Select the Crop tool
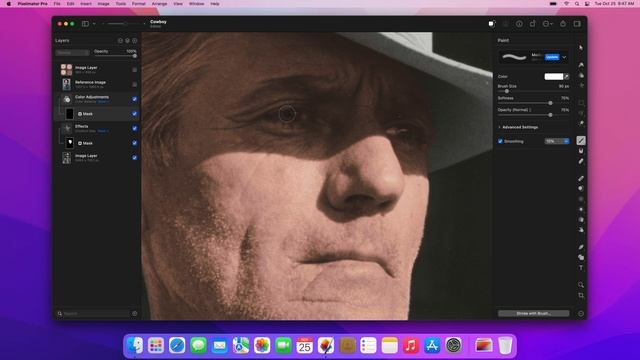The height and width of the screenshot is (360, 640). 581,295
